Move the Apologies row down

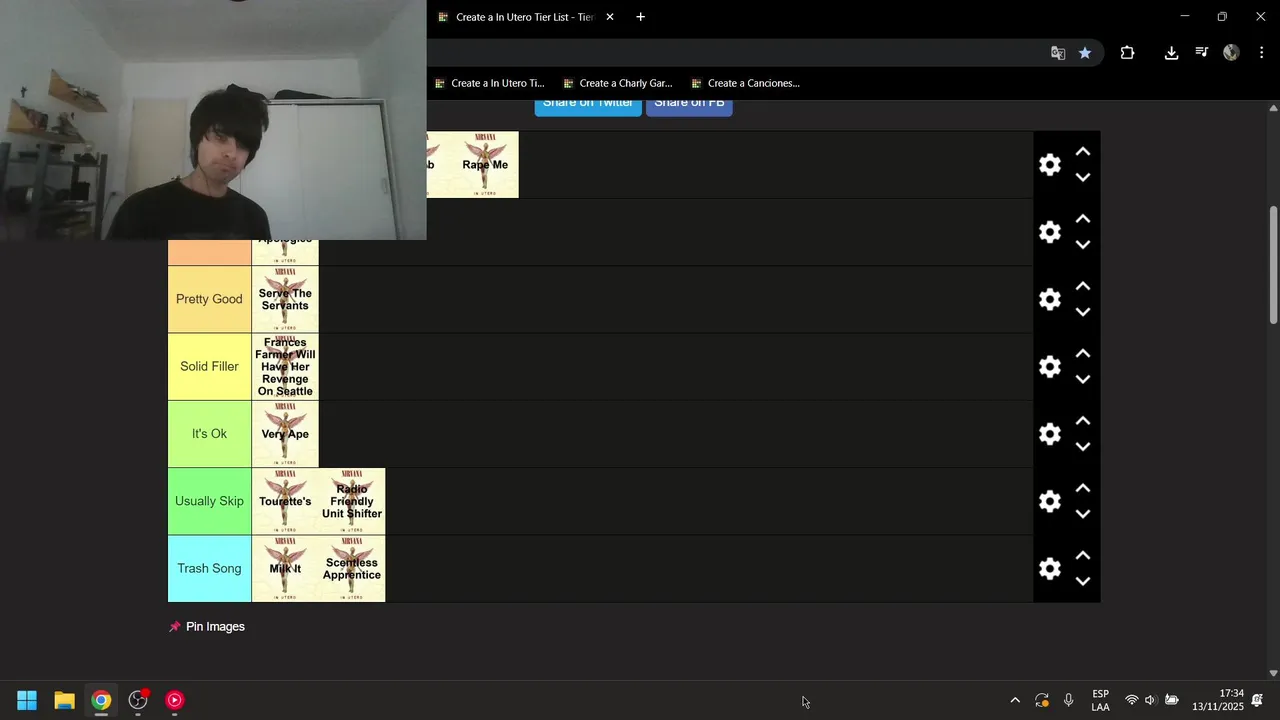[1082, 245]
